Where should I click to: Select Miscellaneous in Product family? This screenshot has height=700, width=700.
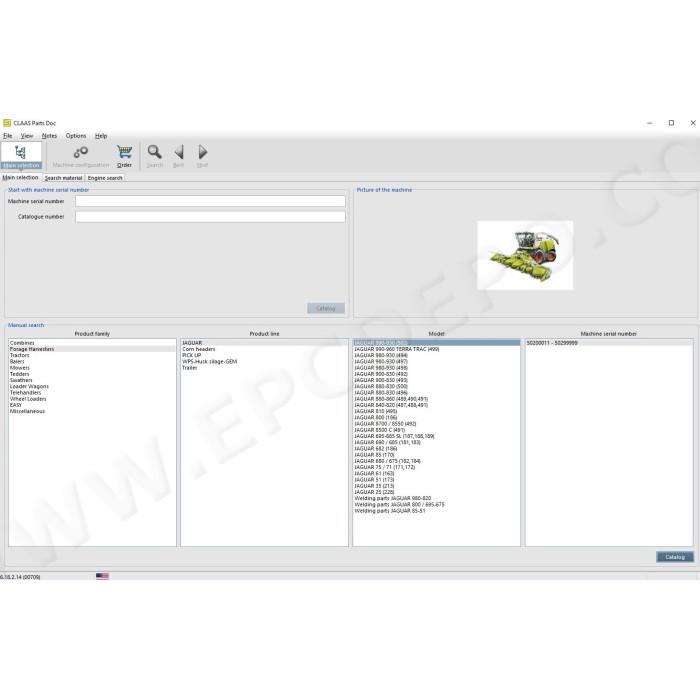[92, 411]
